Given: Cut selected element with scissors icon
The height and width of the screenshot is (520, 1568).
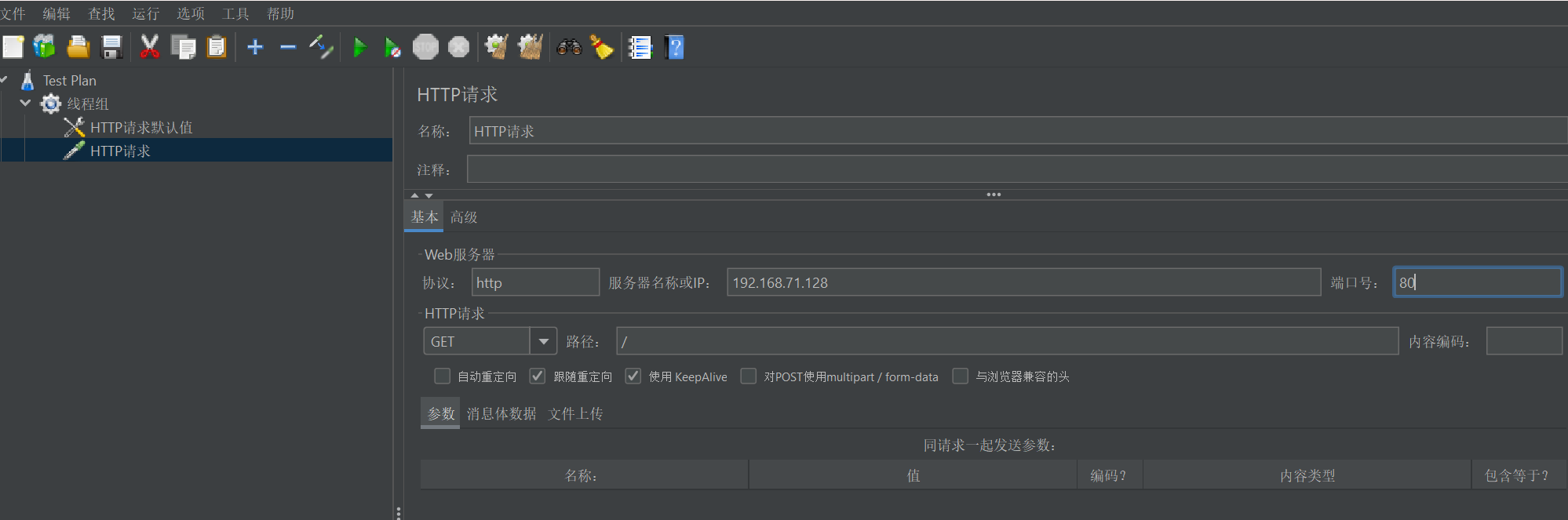Looking at the screenshot, I should pos(149,47).
